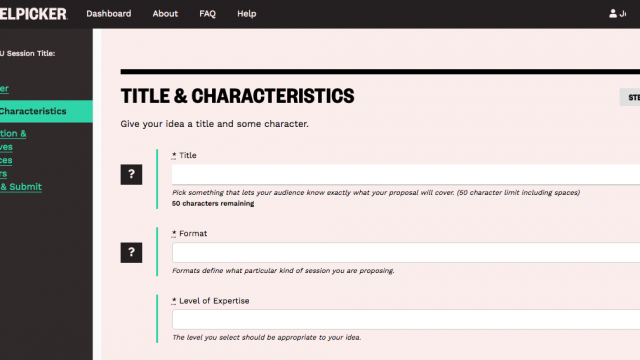Go to the FAQ page
Screen dimensions: 640x360
coord(207,13)
